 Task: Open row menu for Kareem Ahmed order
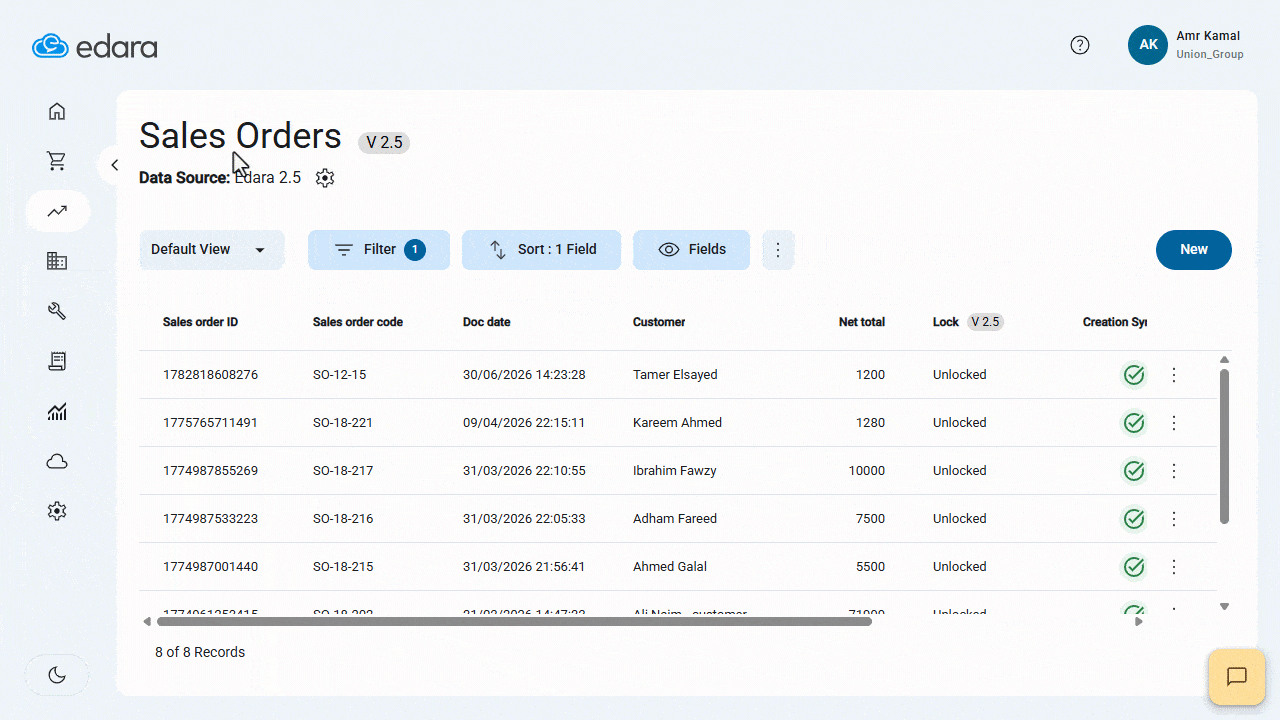1174,423
